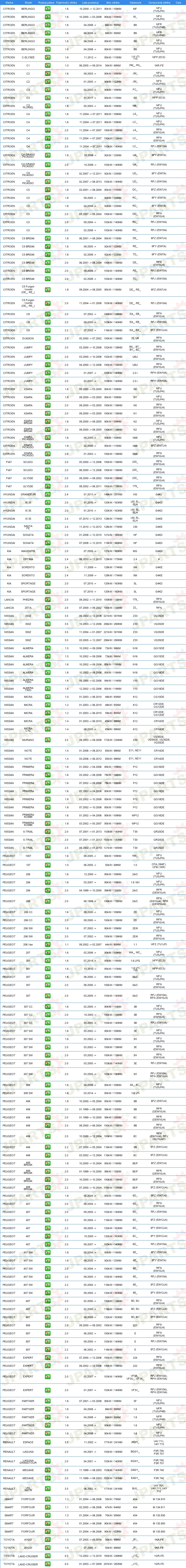
Task: Select the model cell '1007'
Action: tap(28, 856)
